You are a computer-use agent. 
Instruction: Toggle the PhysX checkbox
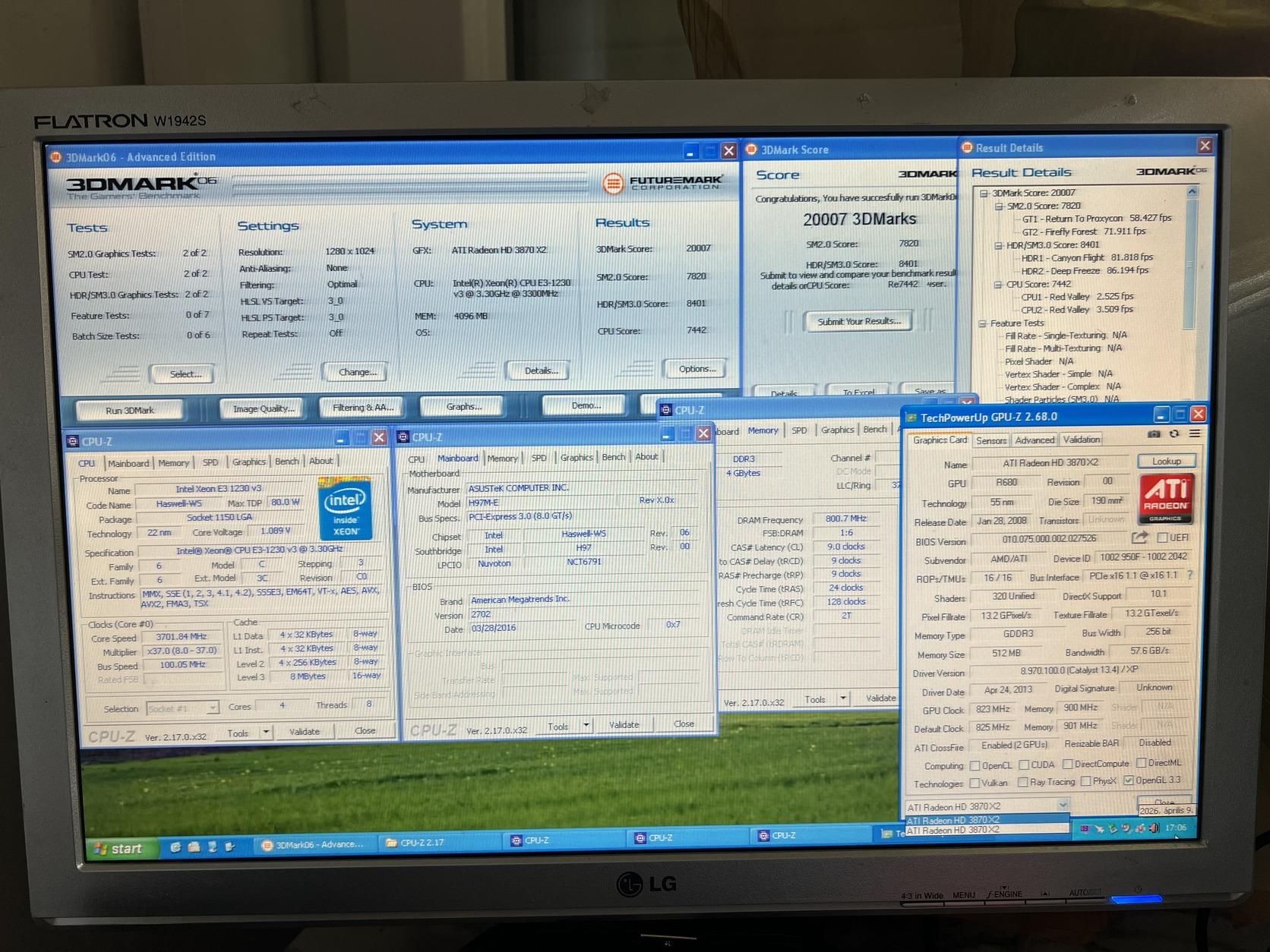click(x=1085, y=781)
